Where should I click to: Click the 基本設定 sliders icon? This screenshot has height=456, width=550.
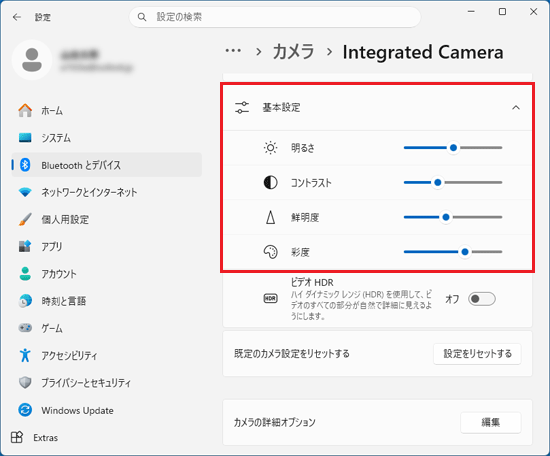pyautogui.click(x=242, y=107)
